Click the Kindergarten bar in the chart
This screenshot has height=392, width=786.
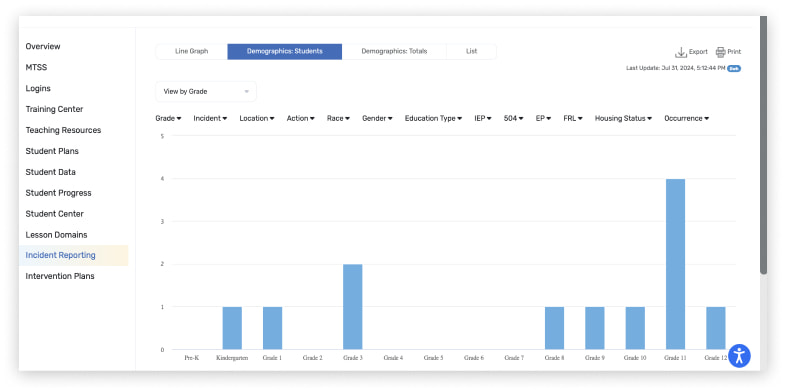(232, 328)
